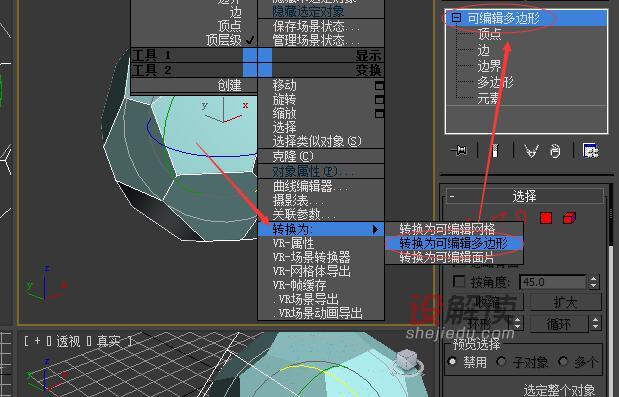Open 摄影表...

tap(299, 200)
